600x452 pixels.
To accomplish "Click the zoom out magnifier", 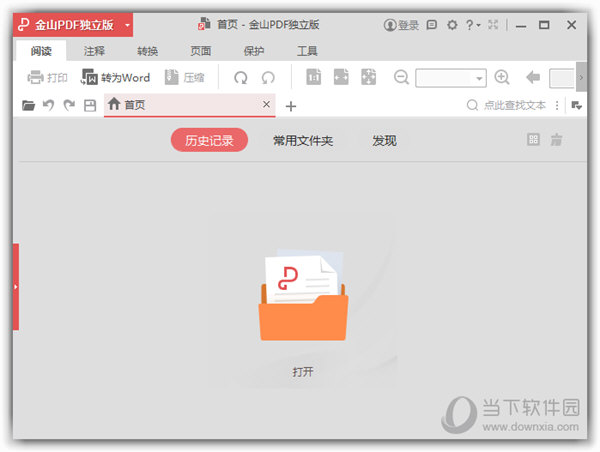I will pyautogui.click(x=401, y=77).
